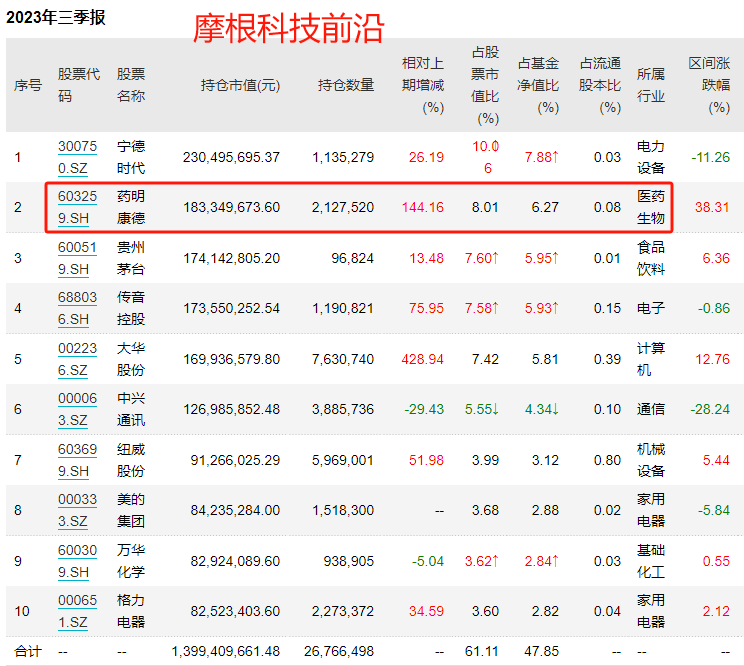Select the 药明康德 stock name cell
Image resolution: width=744 pixels, height=666 pixels.
(x=131, y=207)
